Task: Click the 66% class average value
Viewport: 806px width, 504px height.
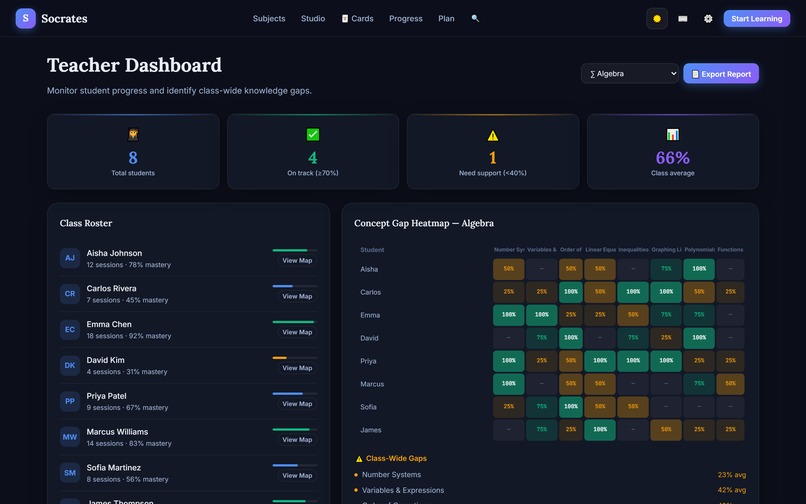Action: tap(672, 157)
